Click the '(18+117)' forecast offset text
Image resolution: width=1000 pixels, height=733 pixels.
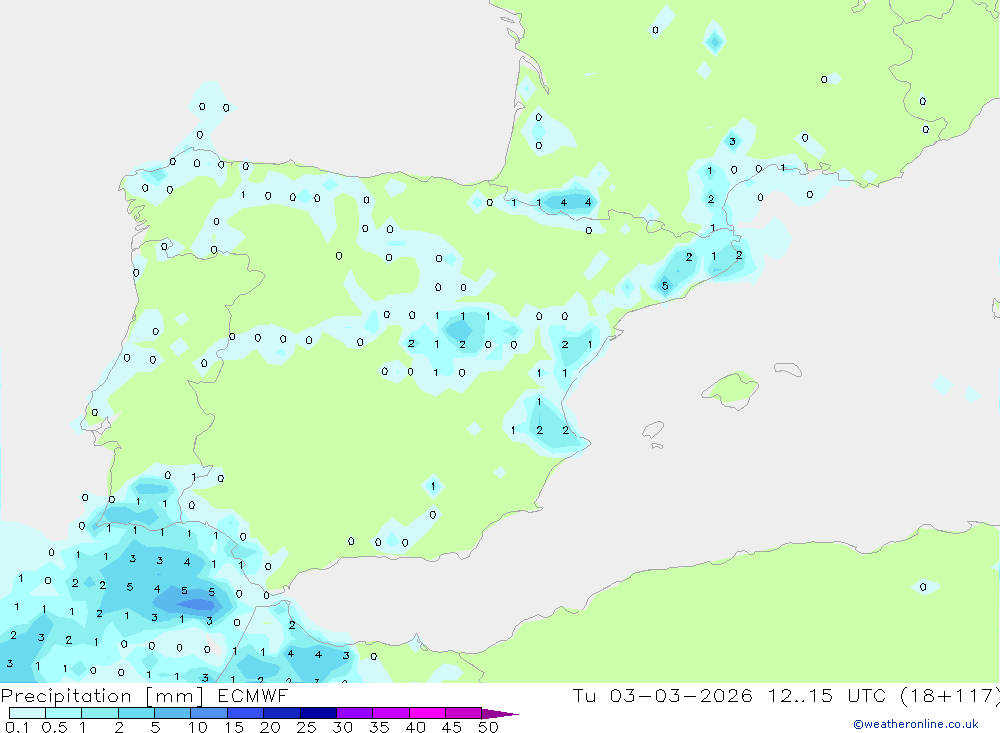pos(950,695)
